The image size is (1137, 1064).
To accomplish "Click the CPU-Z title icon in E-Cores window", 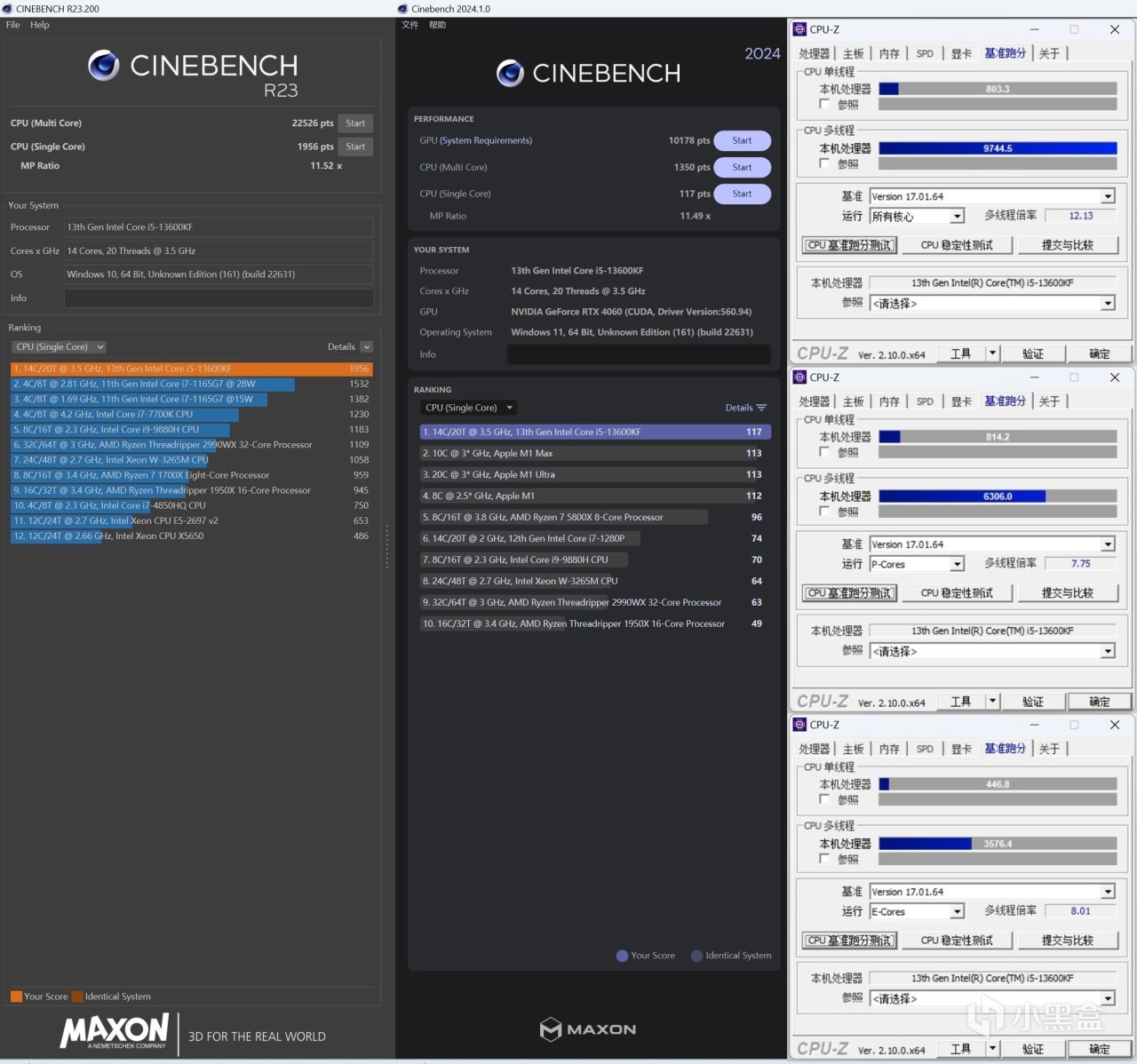I will click(x=799, y=725).
